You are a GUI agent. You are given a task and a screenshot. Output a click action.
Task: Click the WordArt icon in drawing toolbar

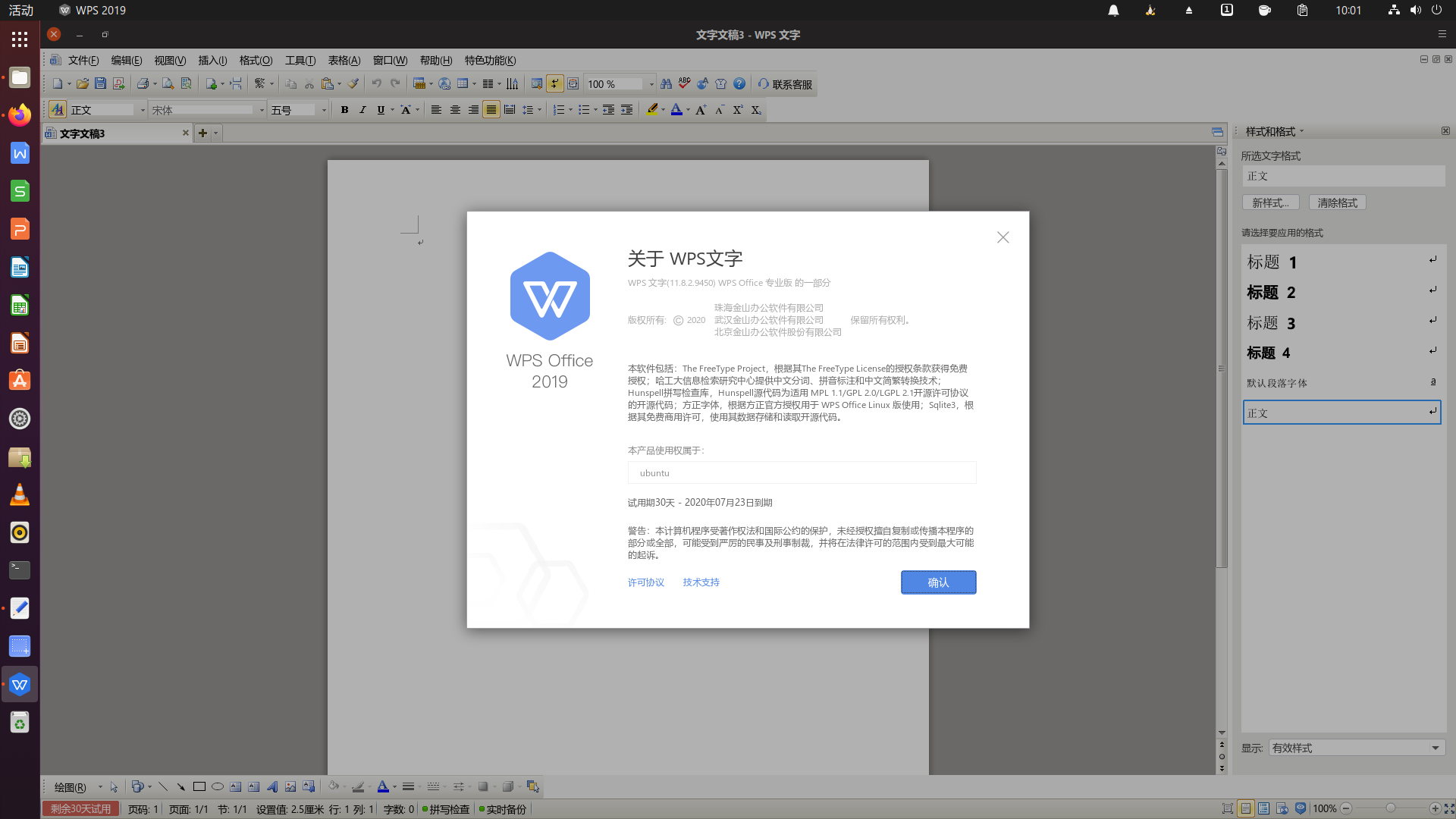272,786
